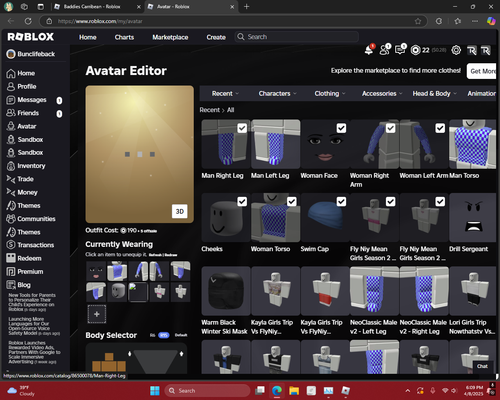Uncheck the Man Right Leg item

[242, 128]
